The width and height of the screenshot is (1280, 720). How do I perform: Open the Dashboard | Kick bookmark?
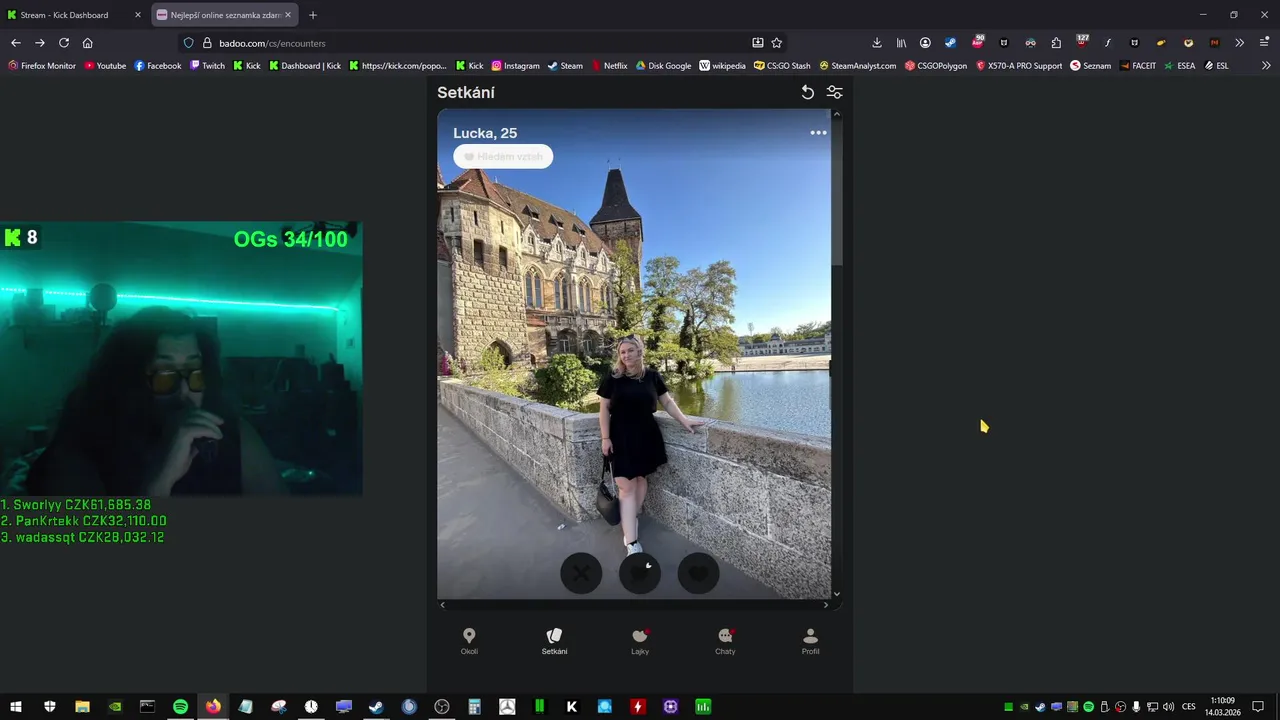point(305,66)
